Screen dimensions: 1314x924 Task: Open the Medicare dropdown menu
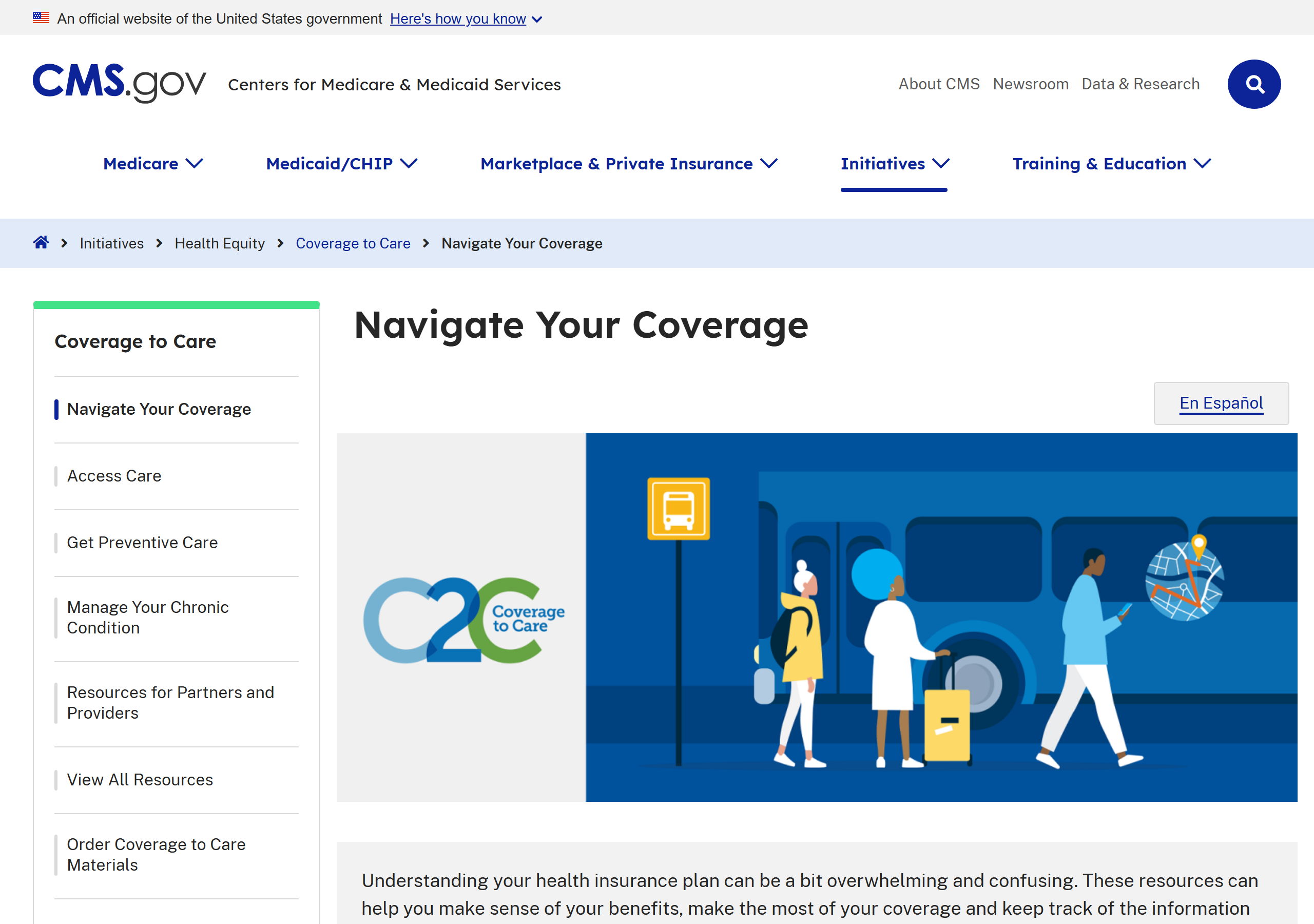pos(153,164)
